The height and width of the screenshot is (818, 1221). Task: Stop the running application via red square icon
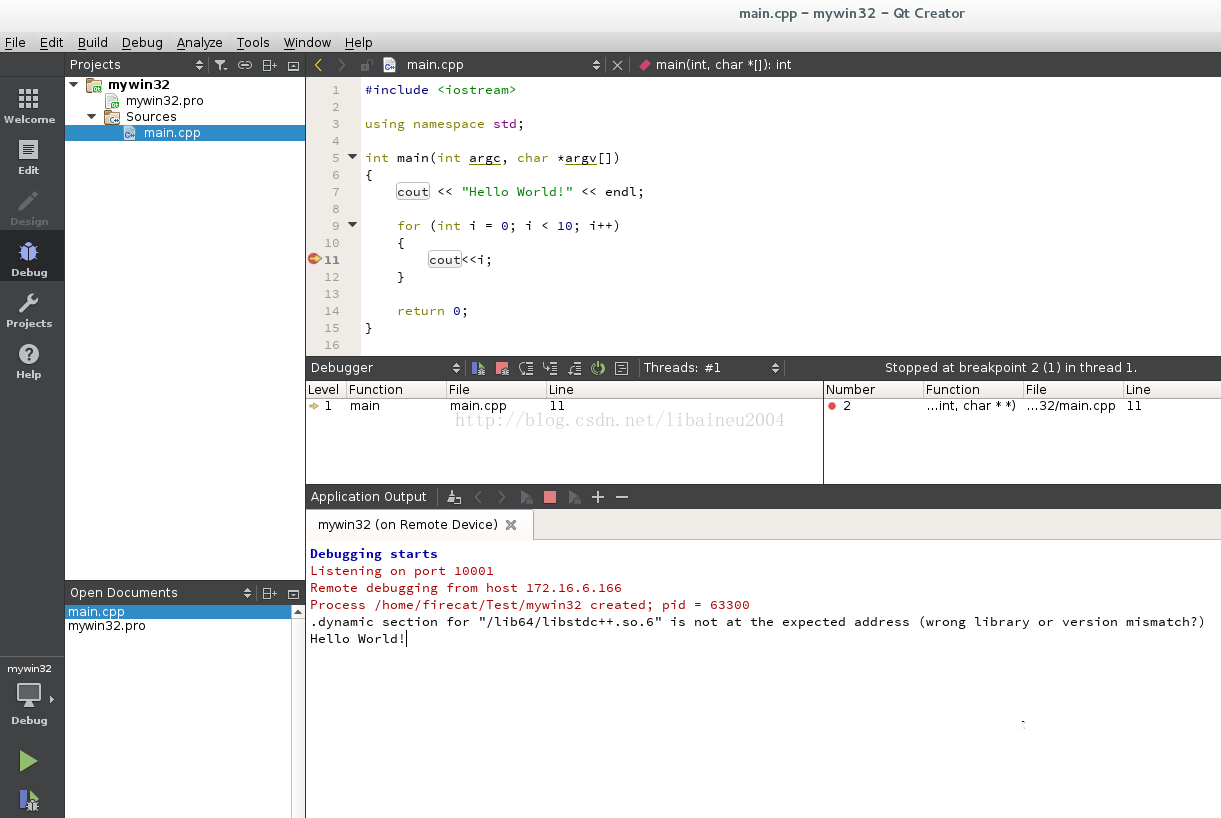[x=549, y=496]
